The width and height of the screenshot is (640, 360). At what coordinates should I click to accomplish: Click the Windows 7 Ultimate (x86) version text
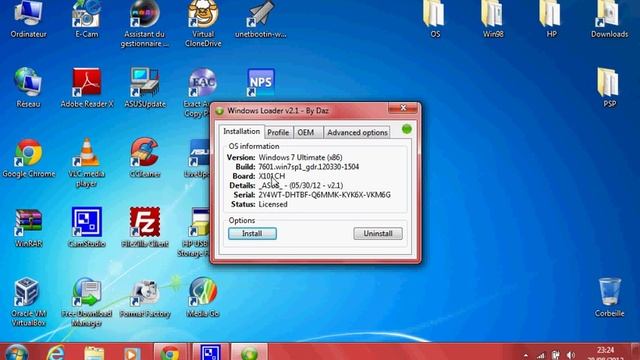(x=300, y=157)
